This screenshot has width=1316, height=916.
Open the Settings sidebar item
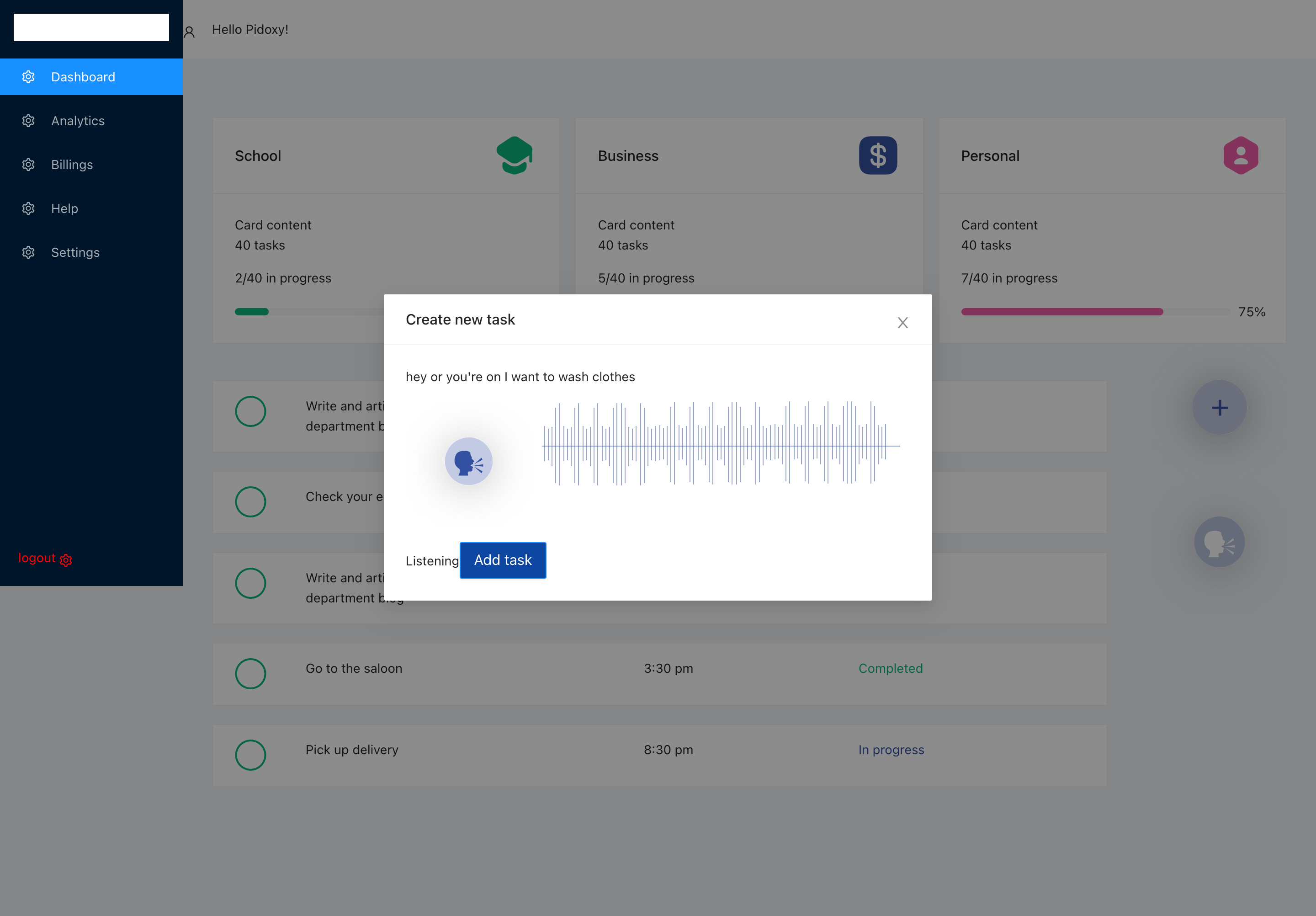(x=75, y=253)
